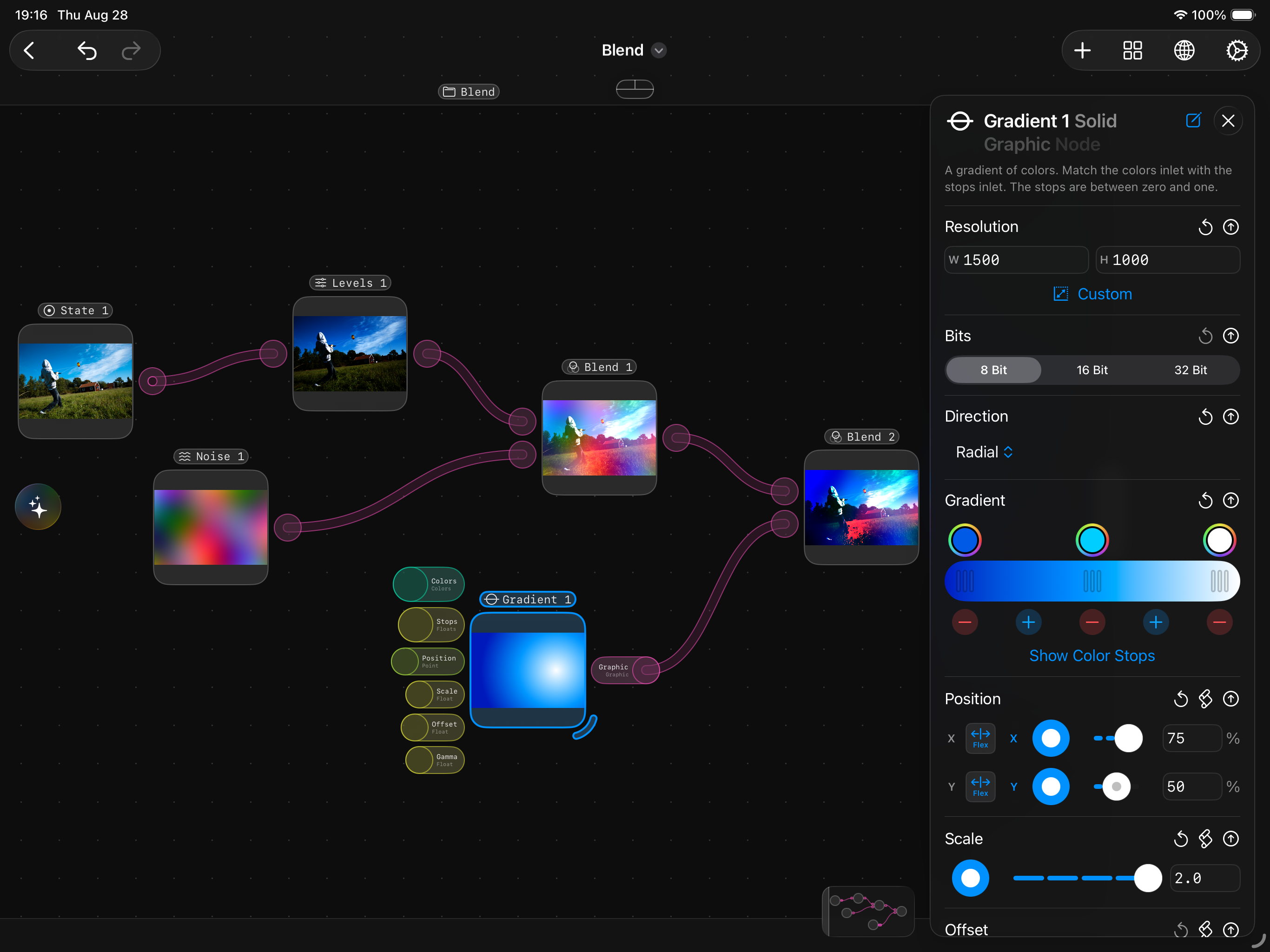This screenshot has width=1270, height=952.
Task: Click the plus icon to add a node
Action: [1082, 51]
